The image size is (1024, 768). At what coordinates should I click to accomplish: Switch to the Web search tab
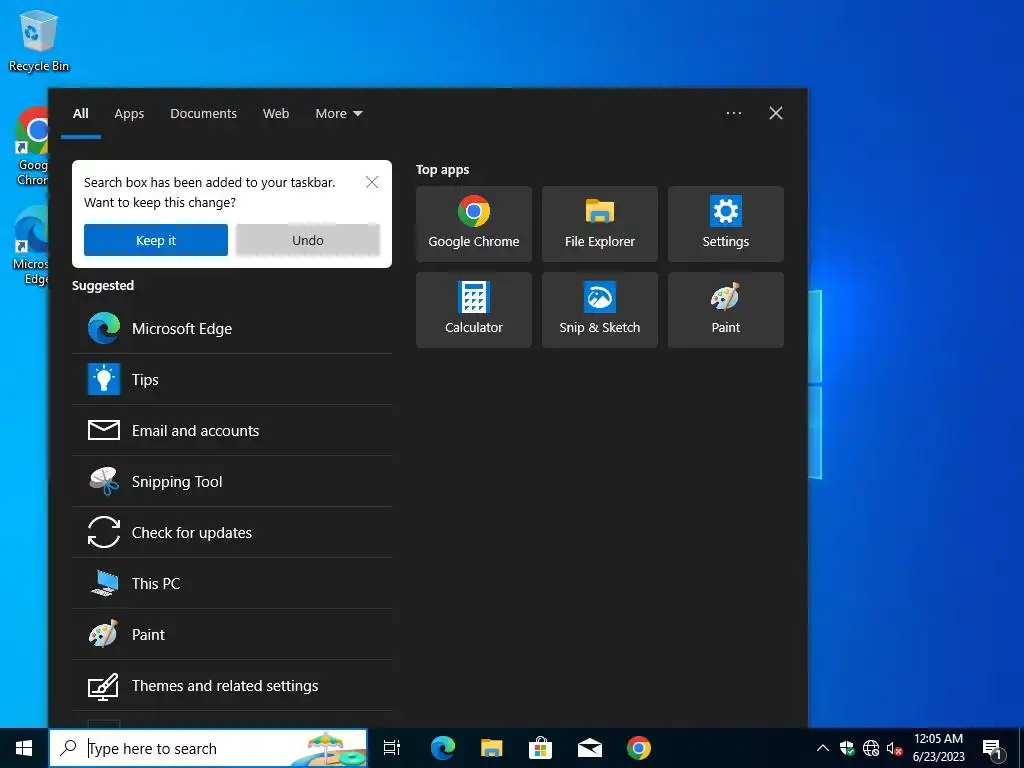pyautogui.click(x=276, y=114)
